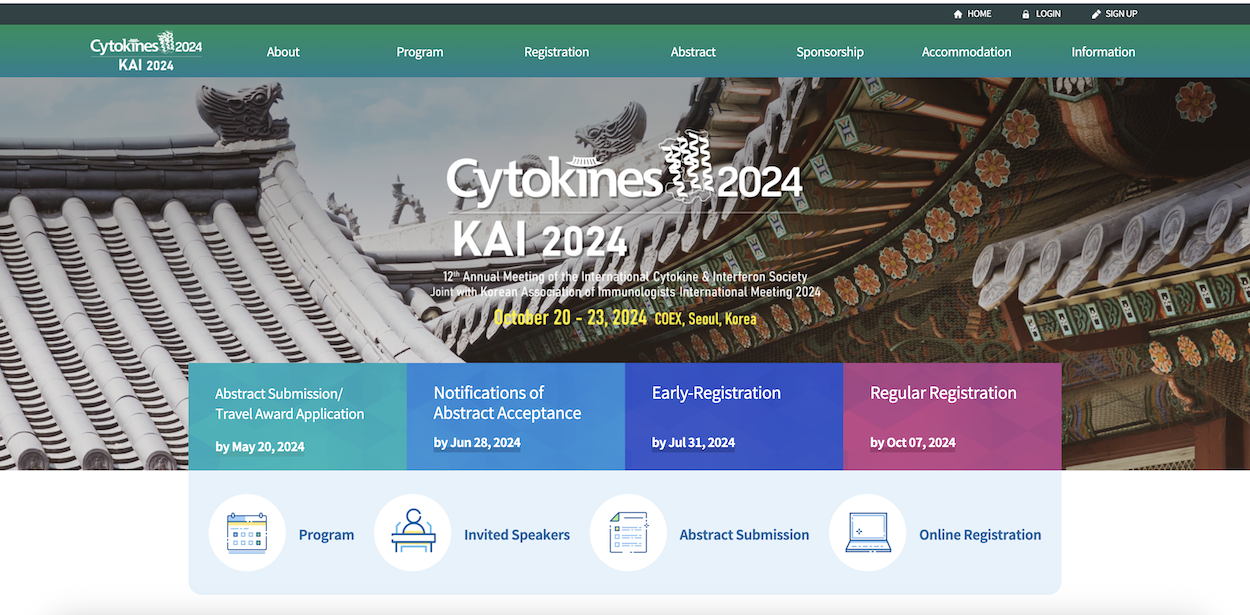Open the Online Registration laptop icon
Image resolution: width=1250 pixels, height=615 pixels.
click(x=868, y=533)
